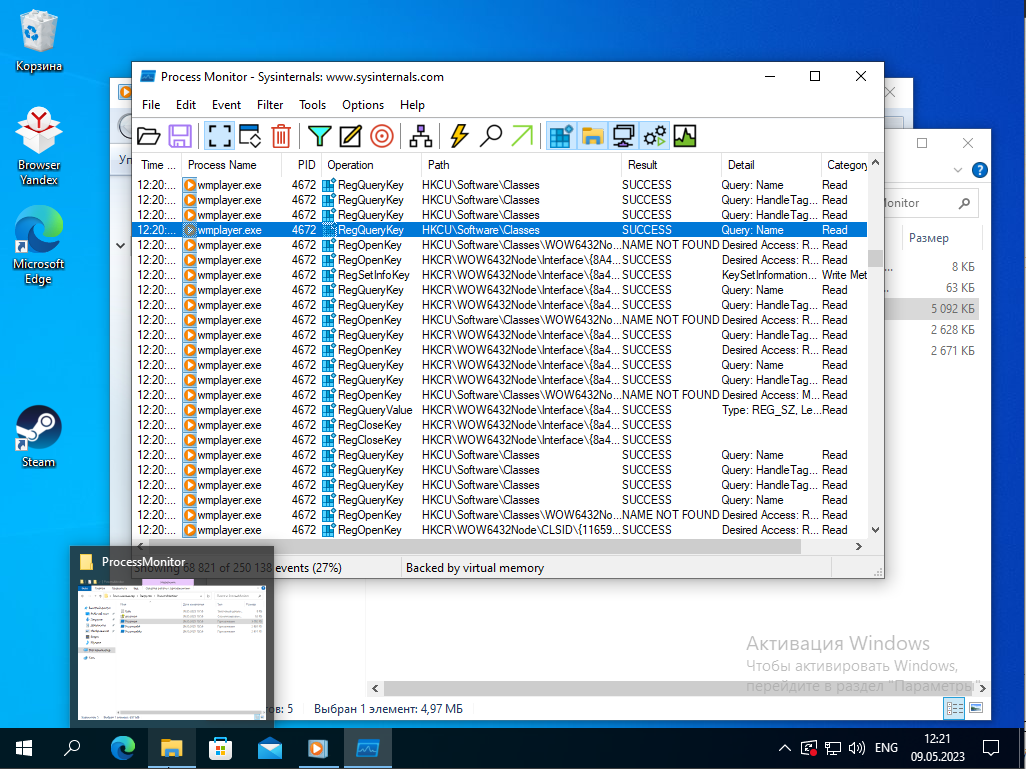Open the Steam desktop icon
The height and width of the screenshot is (769, 1026).
click(x=39, y=437)
